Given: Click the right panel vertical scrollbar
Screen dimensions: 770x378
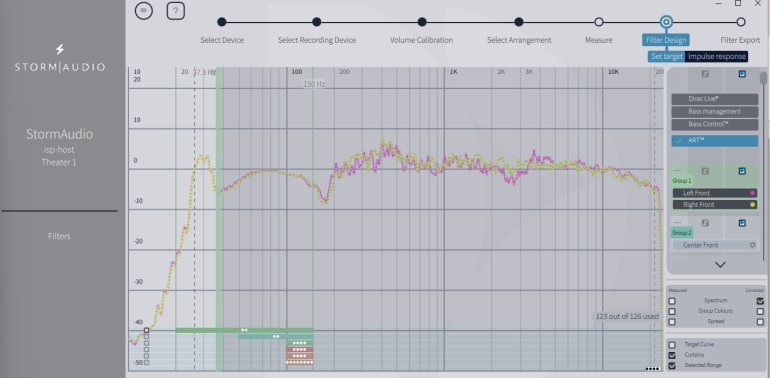Looking at the screenshot, I should (763, 79).
